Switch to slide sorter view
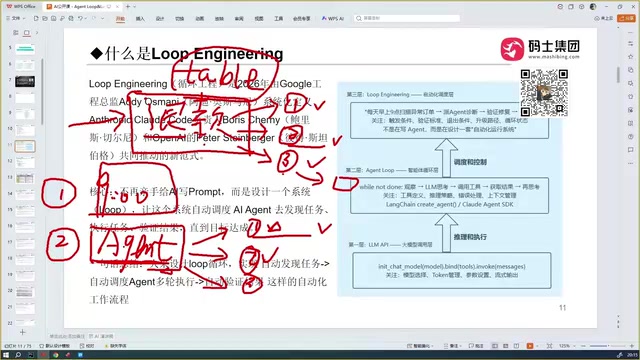This screenshot has width=640, height=360. click(505, 346)
